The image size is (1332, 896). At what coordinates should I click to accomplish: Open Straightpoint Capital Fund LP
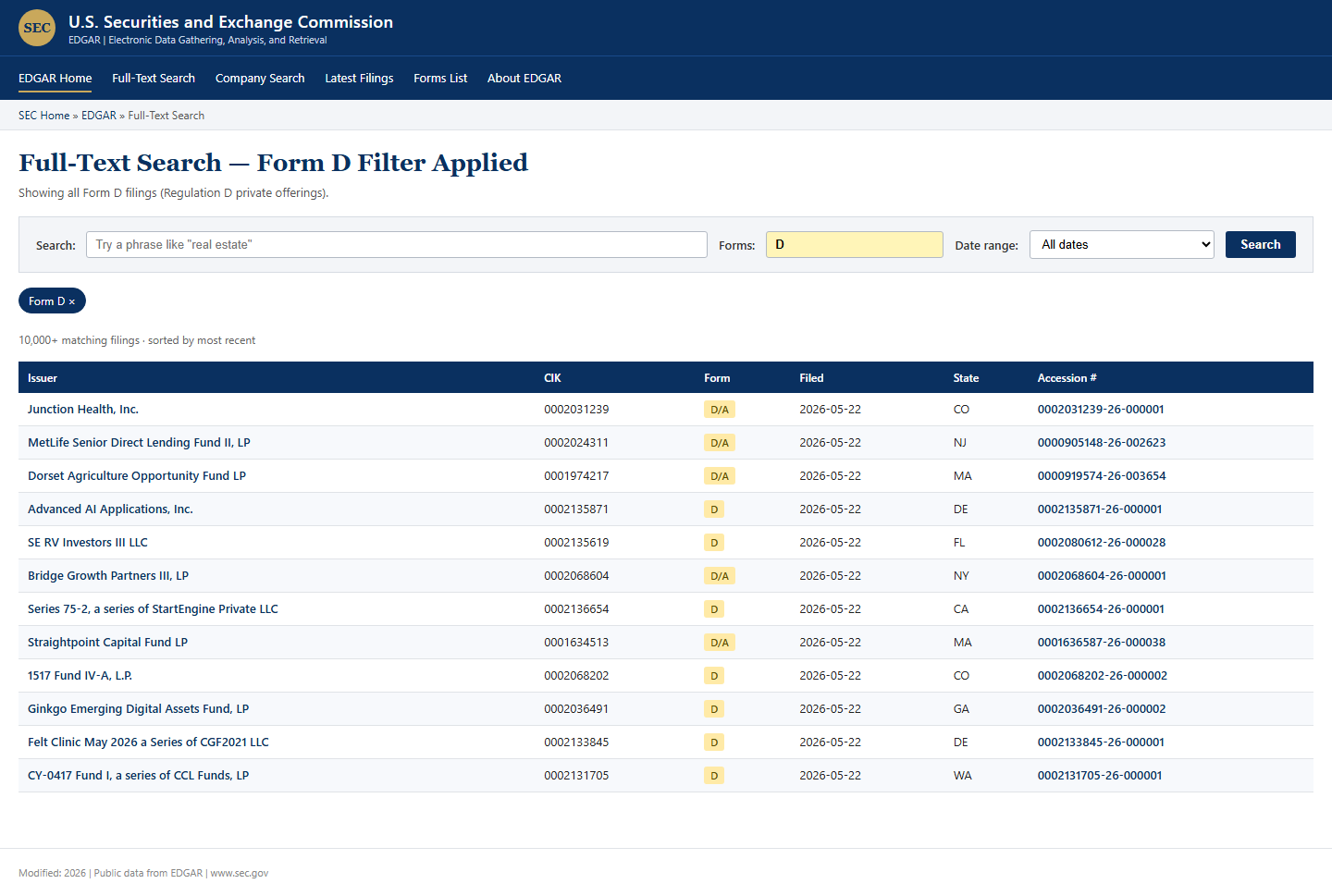(x=107, y=643)
